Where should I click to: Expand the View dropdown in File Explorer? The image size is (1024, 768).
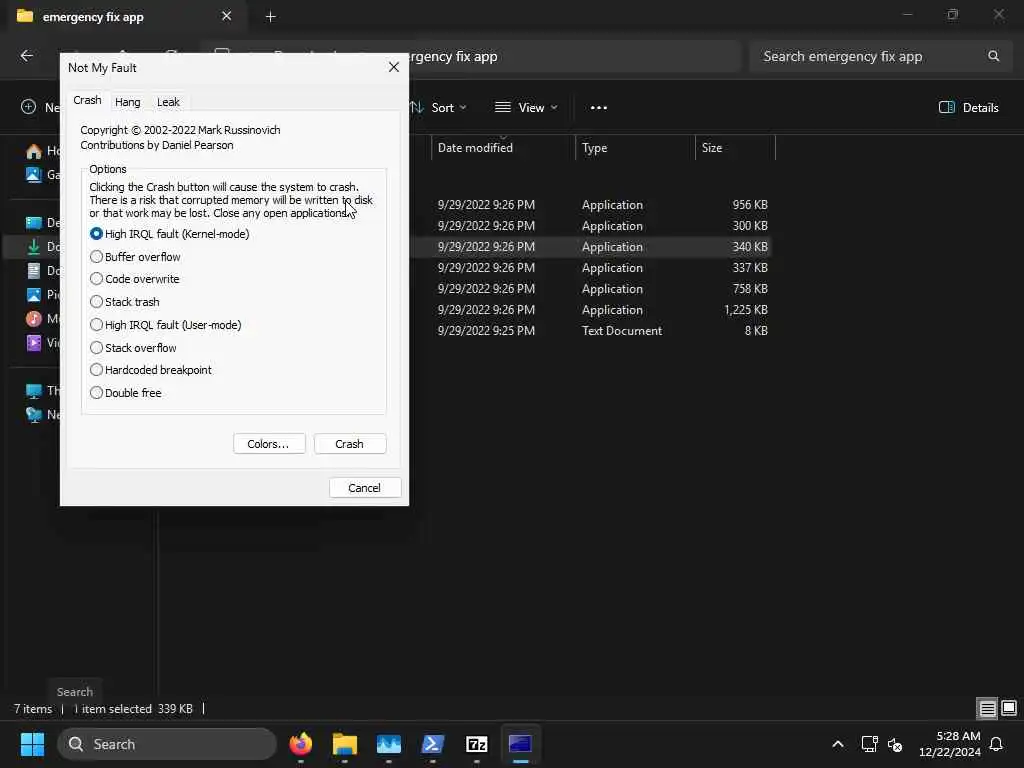pos(526,108)
